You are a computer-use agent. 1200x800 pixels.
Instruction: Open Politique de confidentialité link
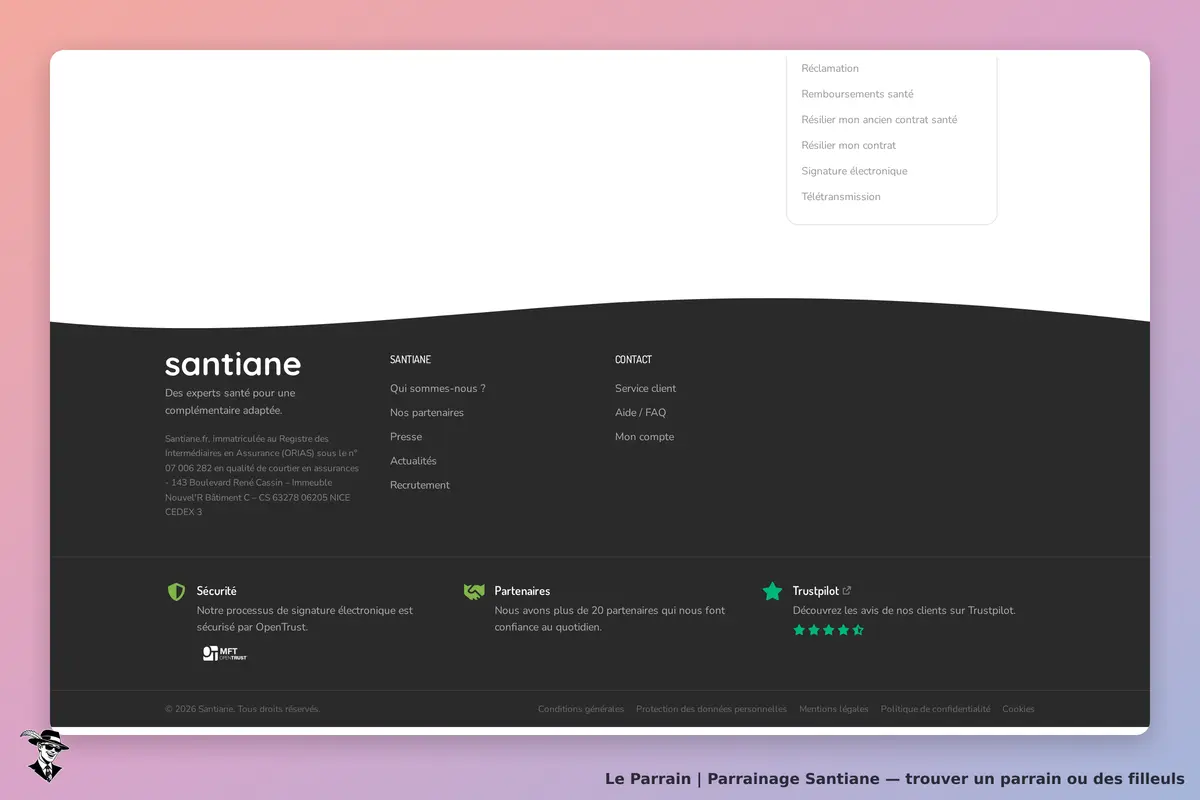tap(936, 709)
